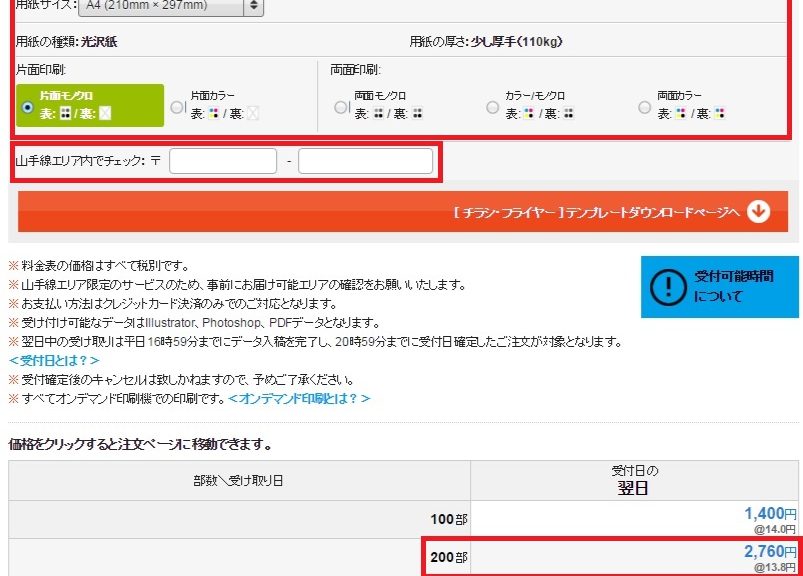Select the 片面カラー radio option
The image size is (803, 576).
[178, 107]
